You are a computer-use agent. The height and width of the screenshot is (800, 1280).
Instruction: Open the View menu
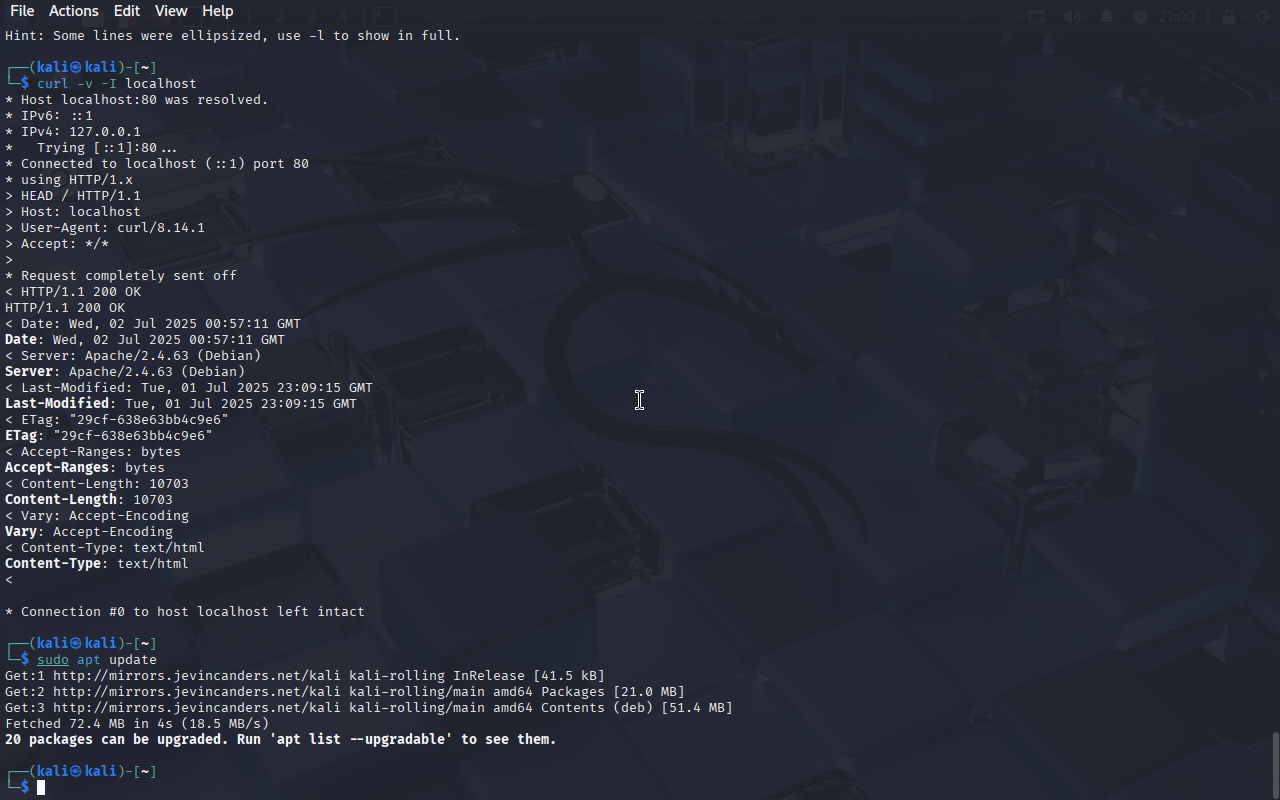171,11
